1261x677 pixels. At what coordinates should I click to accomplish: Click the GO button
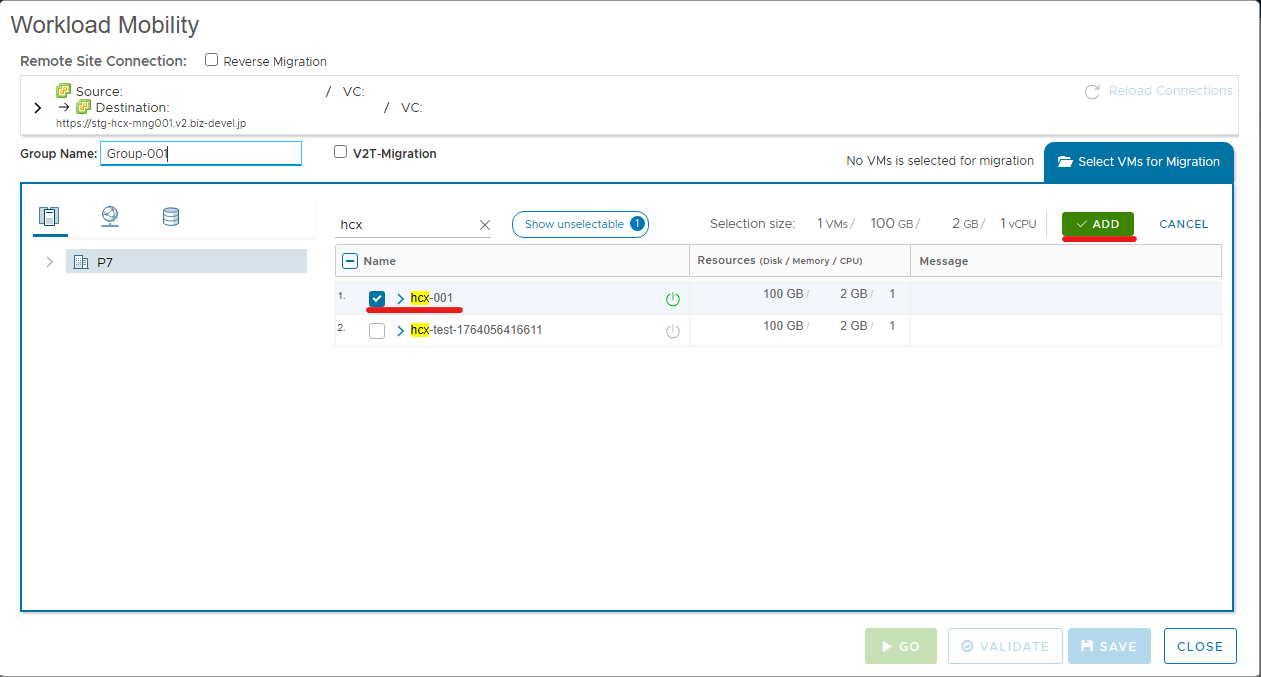coord(901,646)
